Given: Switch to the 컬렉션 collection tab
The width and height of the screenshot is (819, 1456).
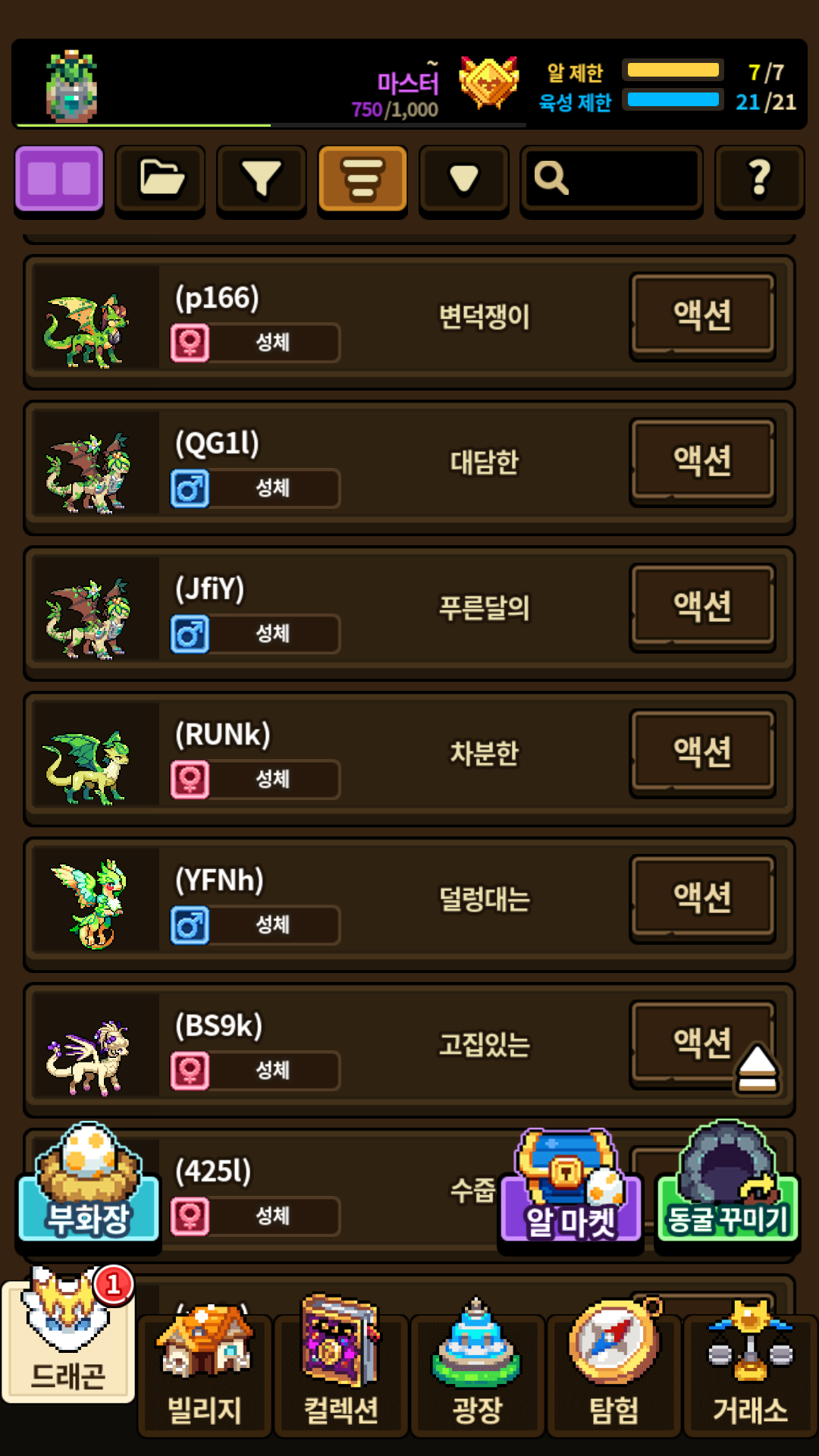Looking at the screenshot, I should [341, 1365].
